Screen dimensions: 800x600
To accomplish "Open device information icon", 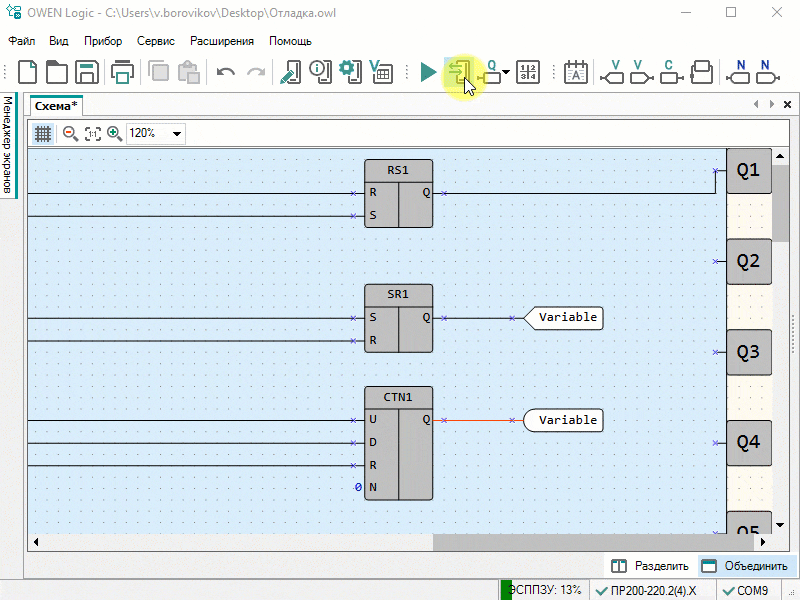I will (320, 72).
